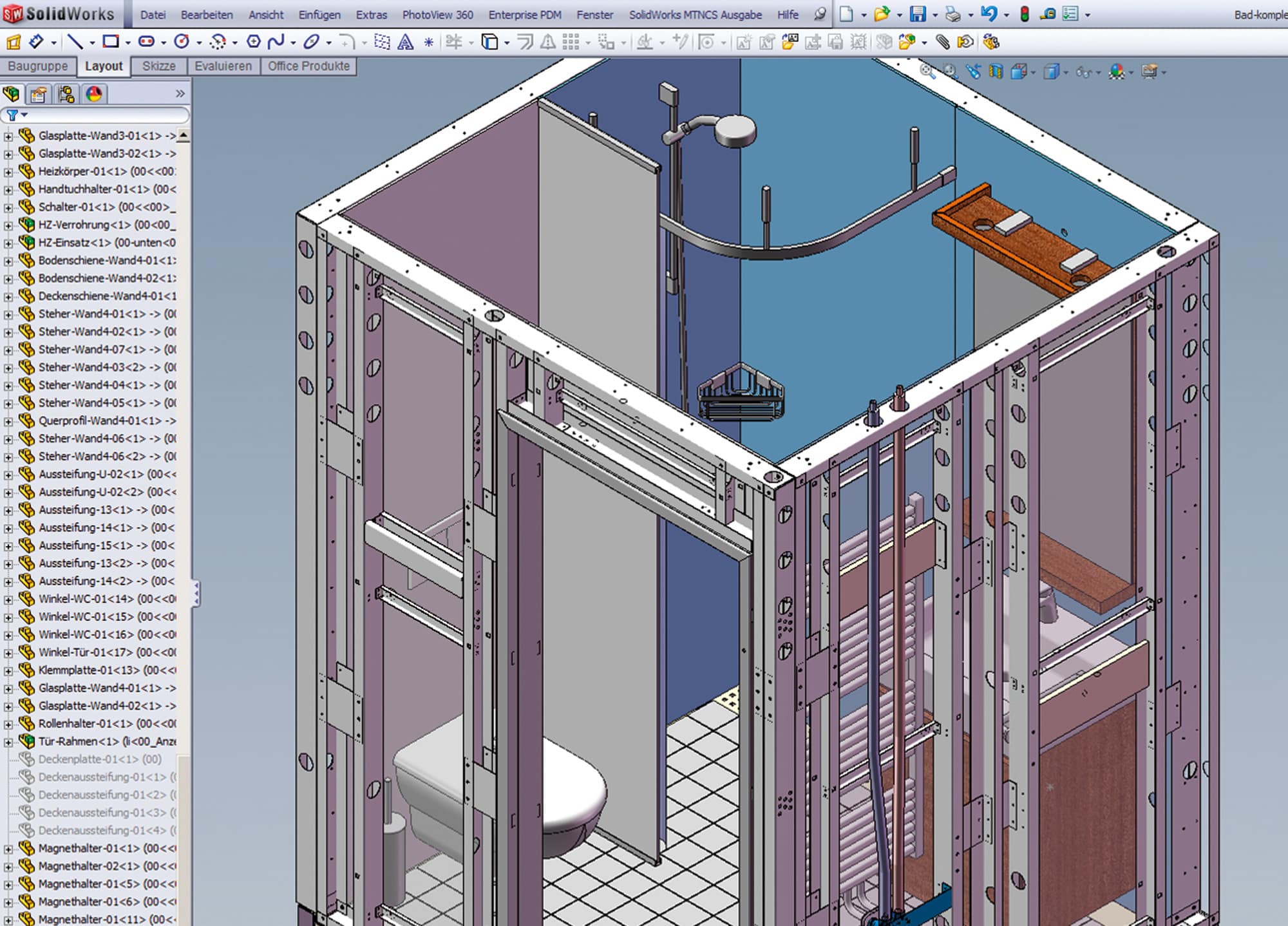This screenshot has height=926, width=1288.
Task: Select the Corner Rectangle sketch tool
Action: coord(111,42)
